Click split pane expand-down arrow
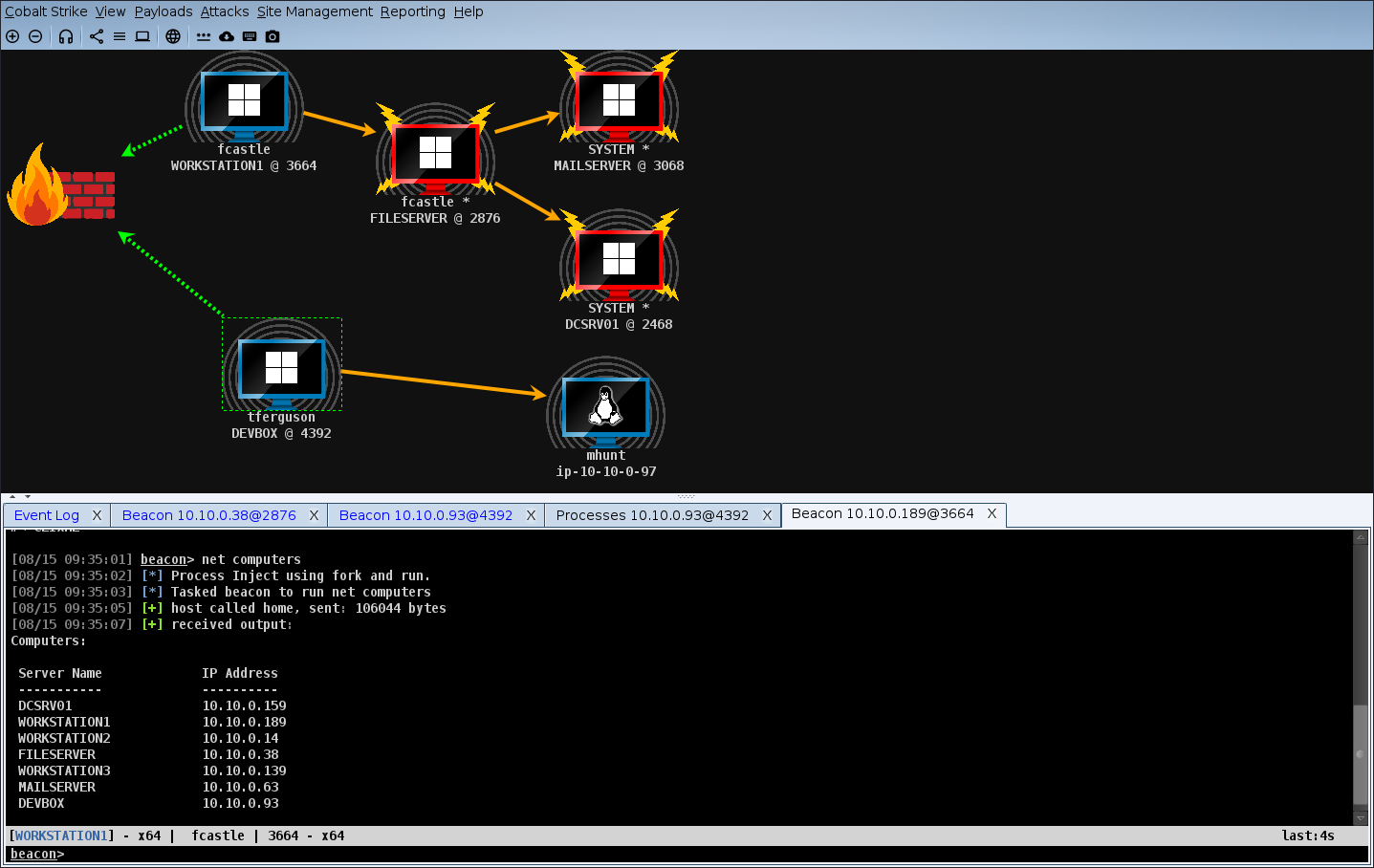Image resolution: width=1374 pixels, height=868 pixels. 28,497
